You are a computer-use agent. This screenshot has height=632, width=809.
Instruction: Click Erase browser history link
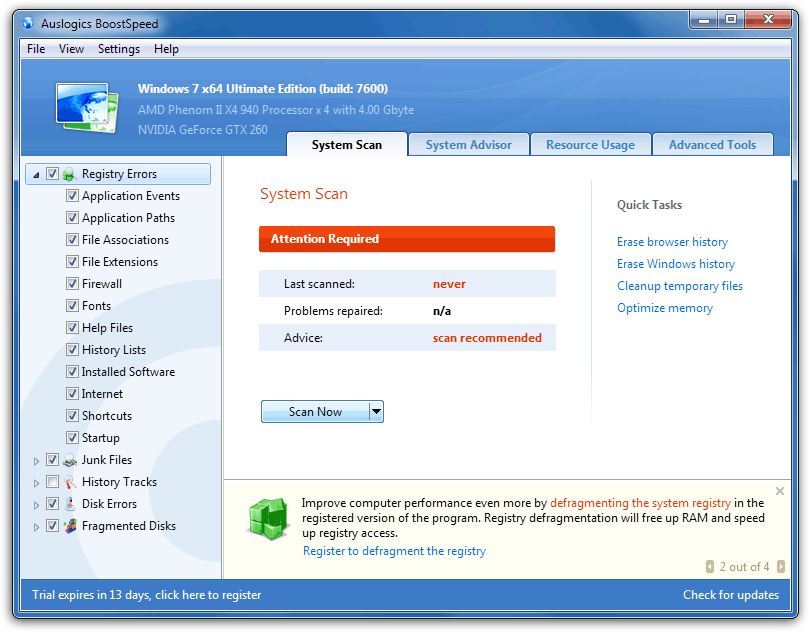672,242
